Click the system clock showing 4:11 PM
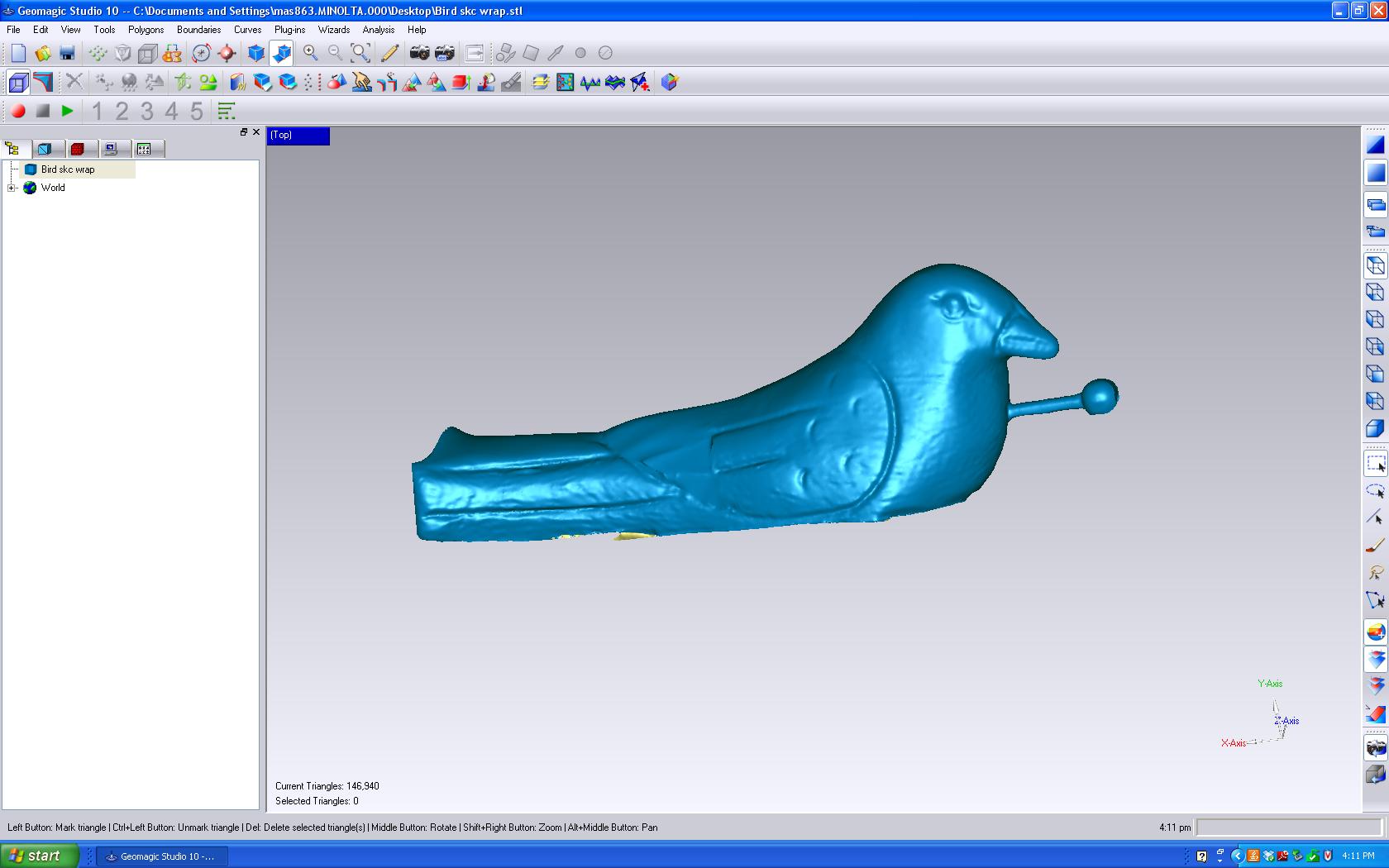Screen dimensions: 1389x868 1358,856
